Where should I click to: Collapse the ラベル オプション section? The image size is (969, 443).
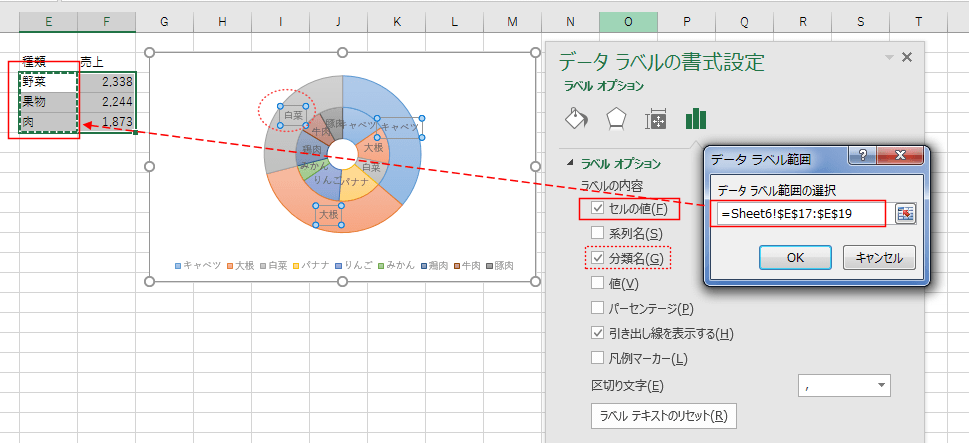571,163
